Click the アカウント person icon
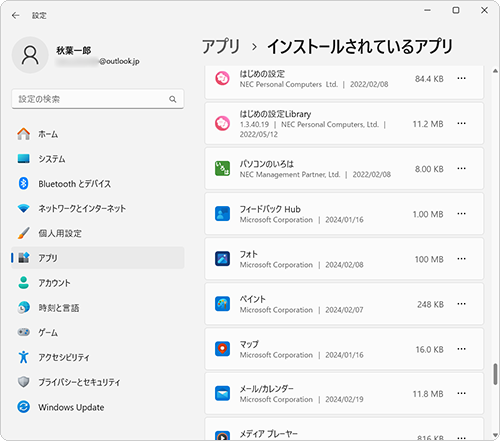The height and width of the screenshot is (441, 500). pyautogui.click(x=24, y=283)
